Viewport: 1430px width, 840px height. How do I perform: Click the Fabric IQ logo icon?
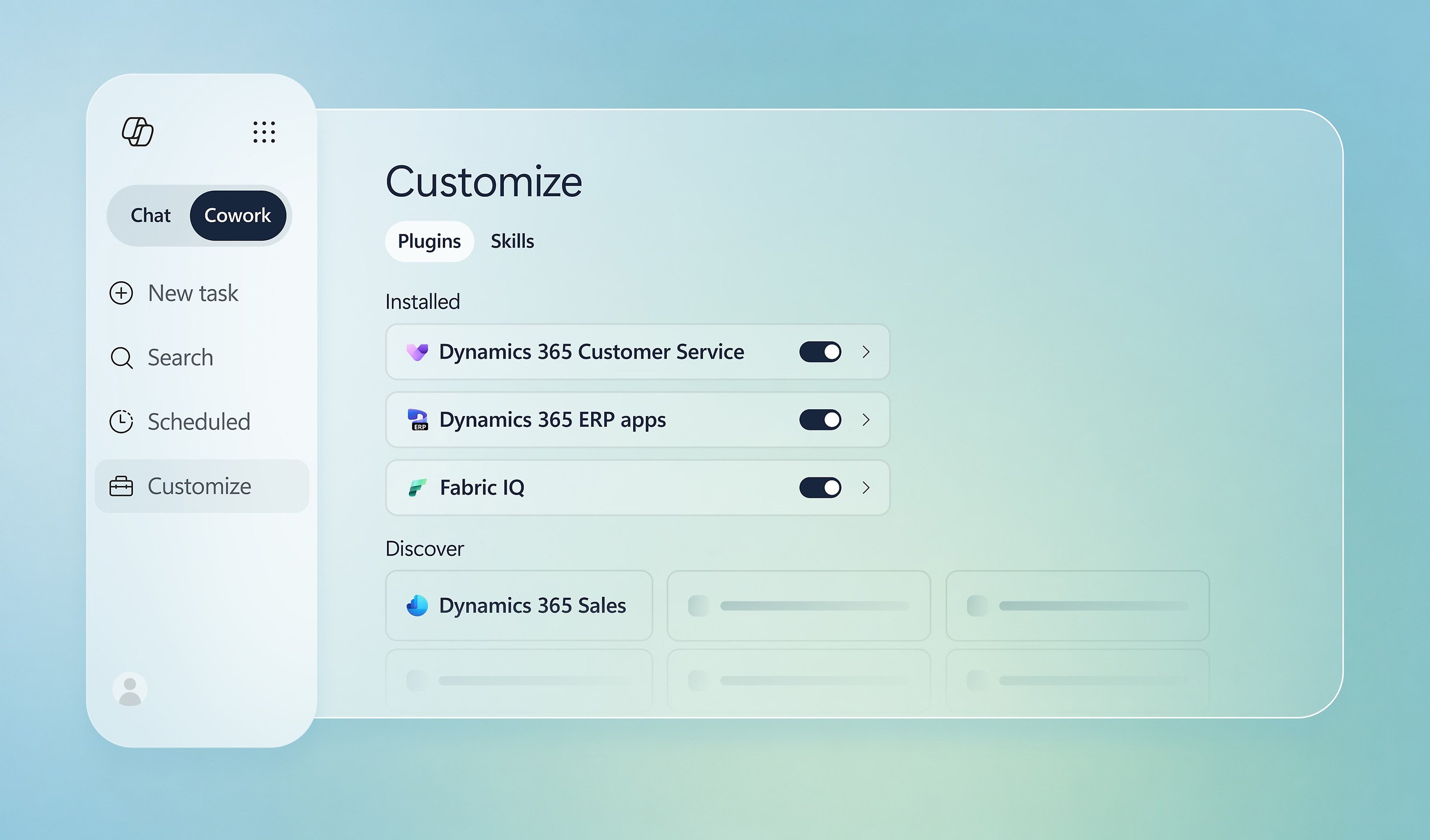click(417, 487)
